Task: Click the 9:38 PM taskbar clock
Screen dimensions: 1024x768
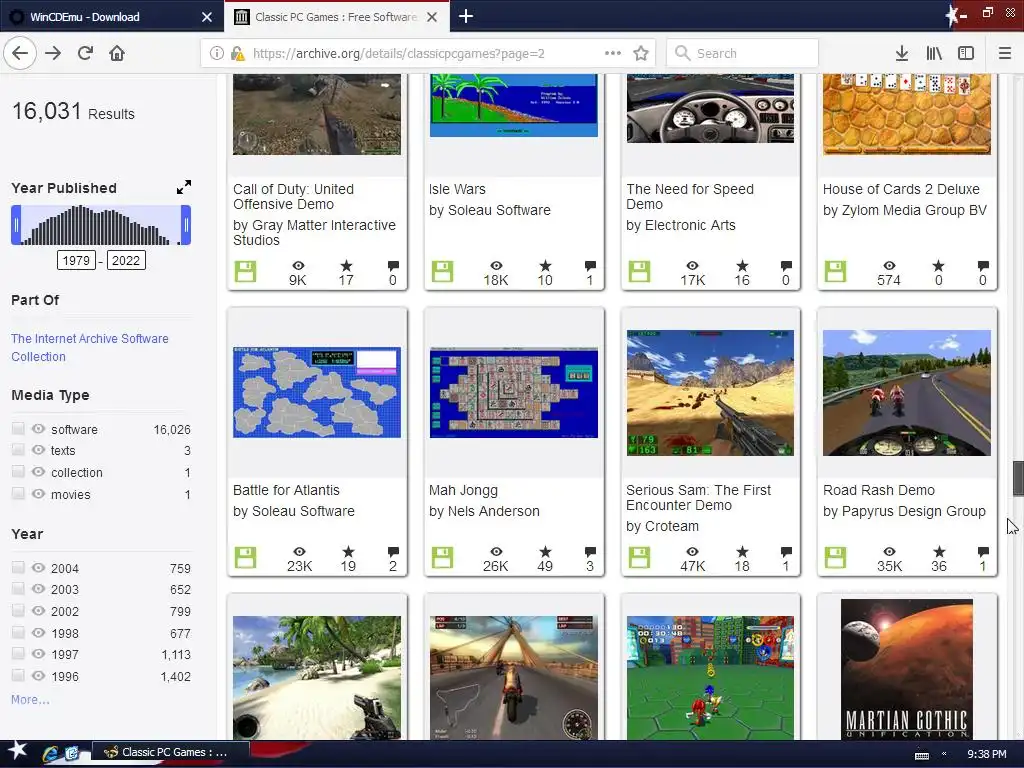Action: point(986,754)
